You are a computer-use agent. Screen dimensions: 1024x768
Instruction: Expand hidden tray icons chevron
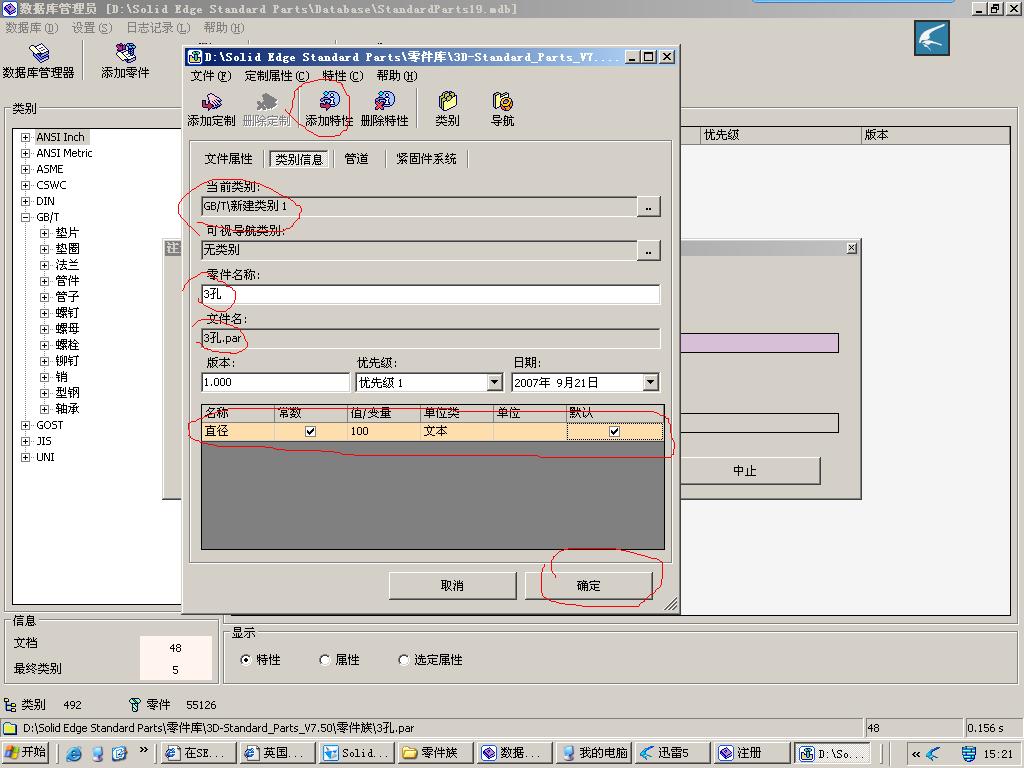(916, 754)
